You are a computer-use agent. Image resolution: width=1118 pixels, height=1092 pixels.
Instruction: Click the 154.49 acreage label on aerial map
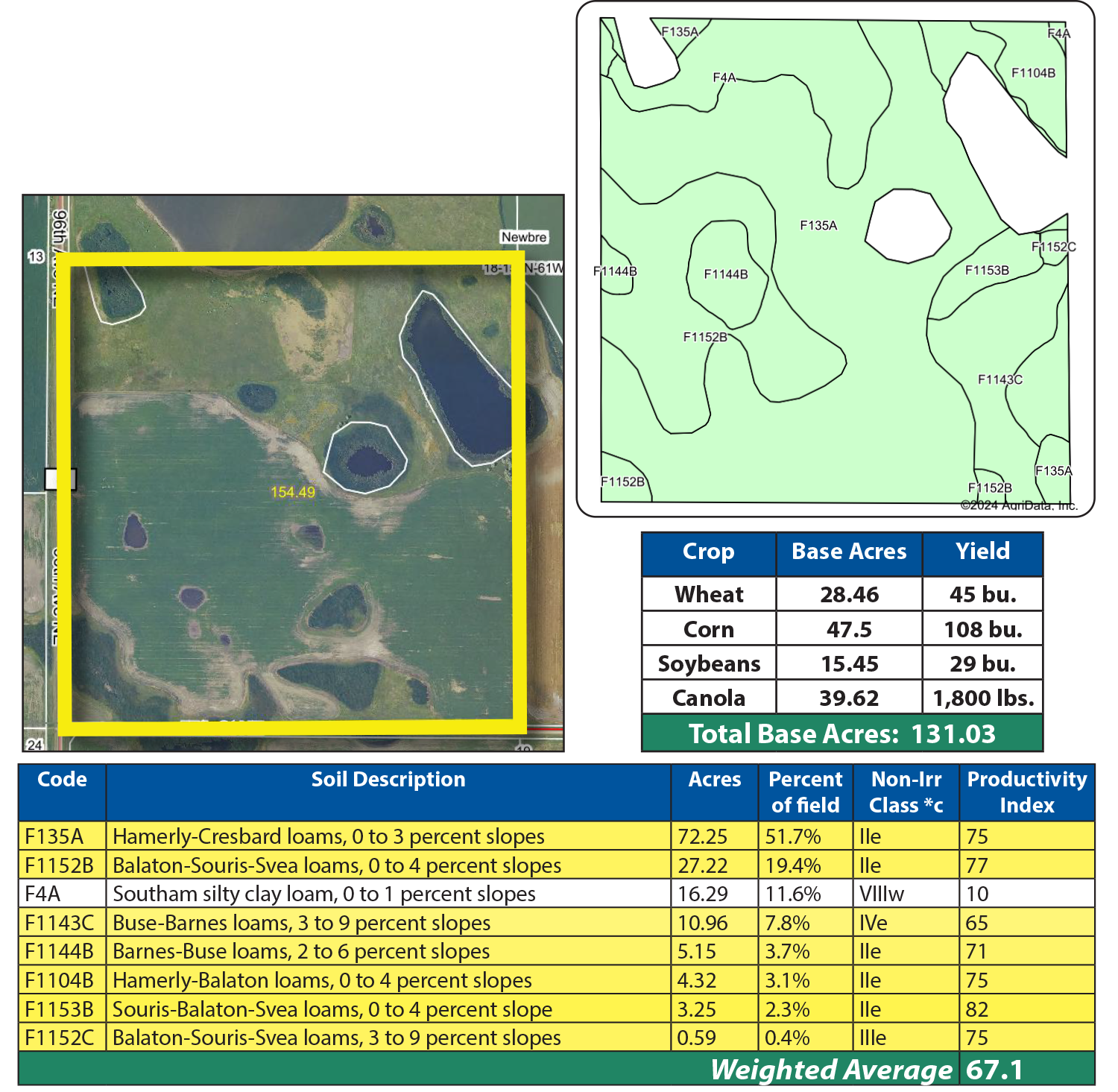[292, 492]
